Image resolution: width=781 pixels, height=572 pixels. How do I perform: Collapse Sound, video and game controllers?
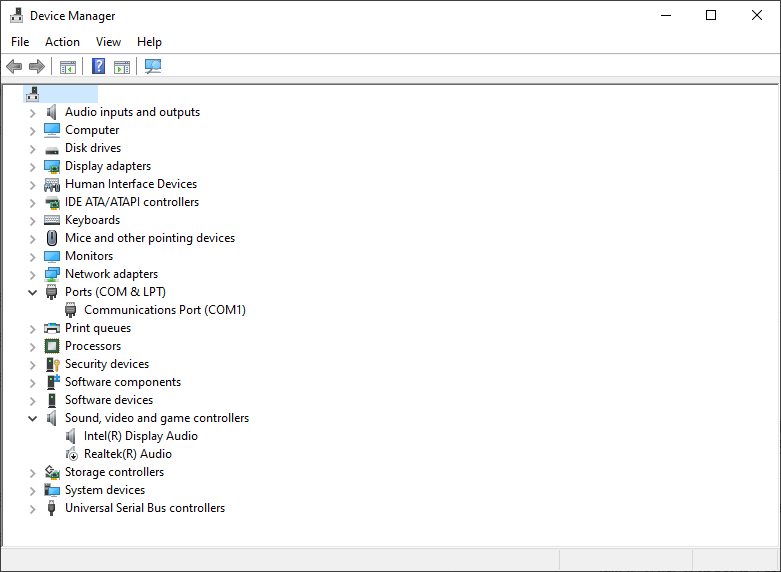click(32, 418)
